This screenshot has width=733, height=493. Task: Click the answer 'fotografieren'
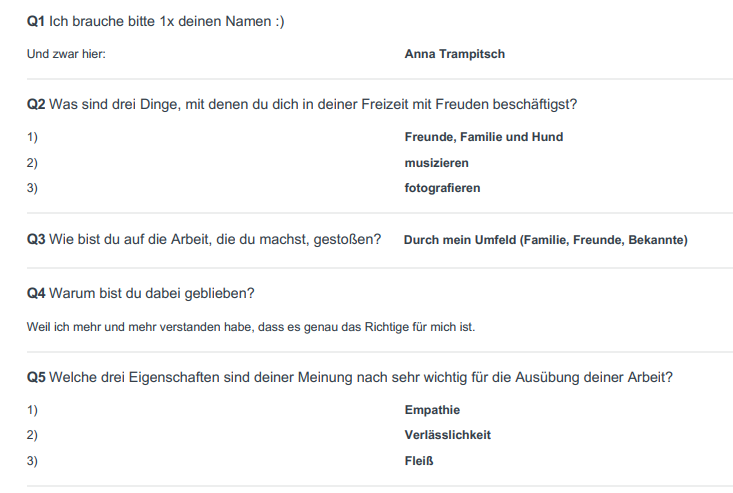tap(442, 188)
